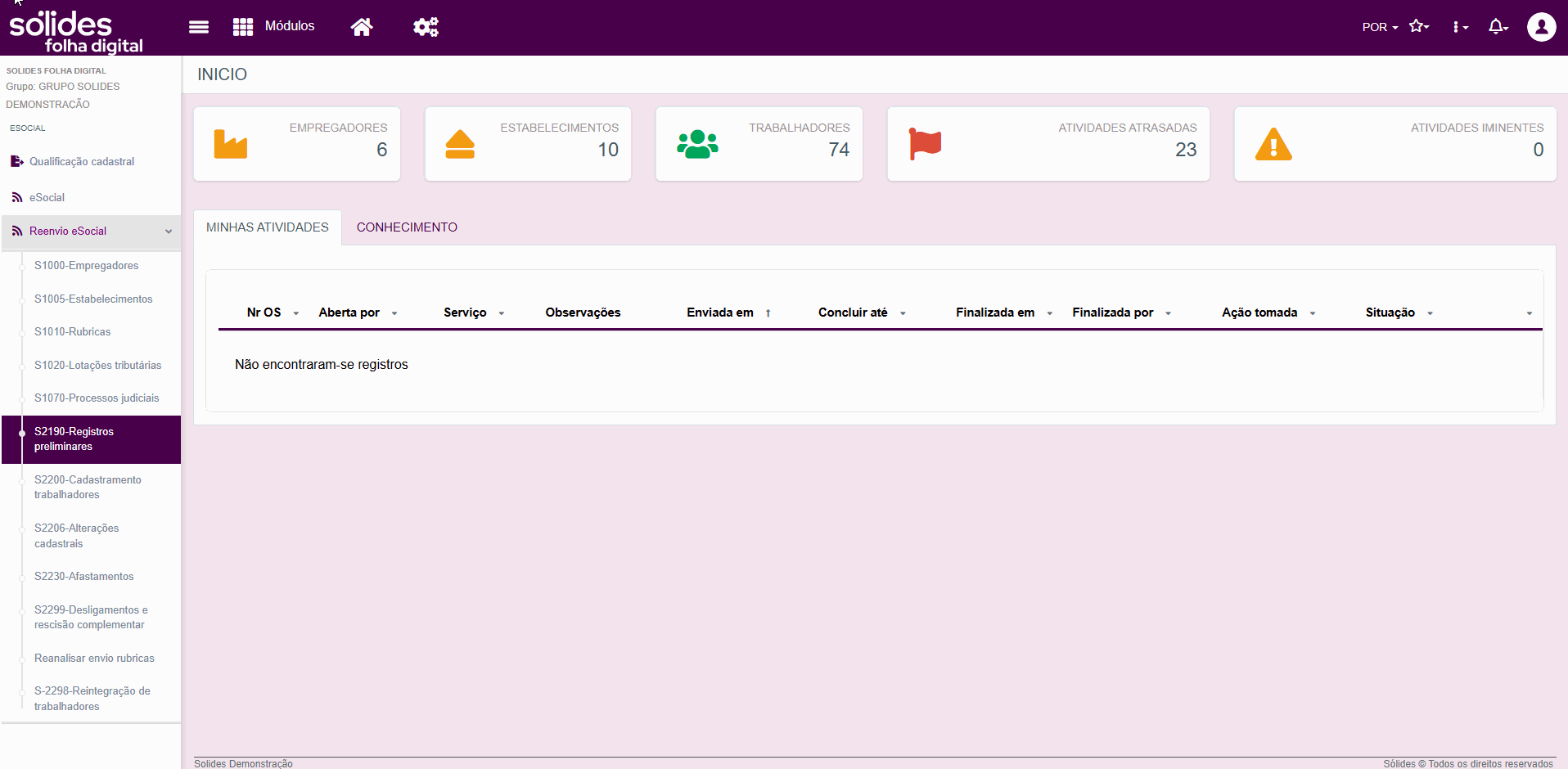The height and width of the screenshot is (769, 1568).
Task: Click the Empregadores factory icon
Action: (x=231, y=144)
